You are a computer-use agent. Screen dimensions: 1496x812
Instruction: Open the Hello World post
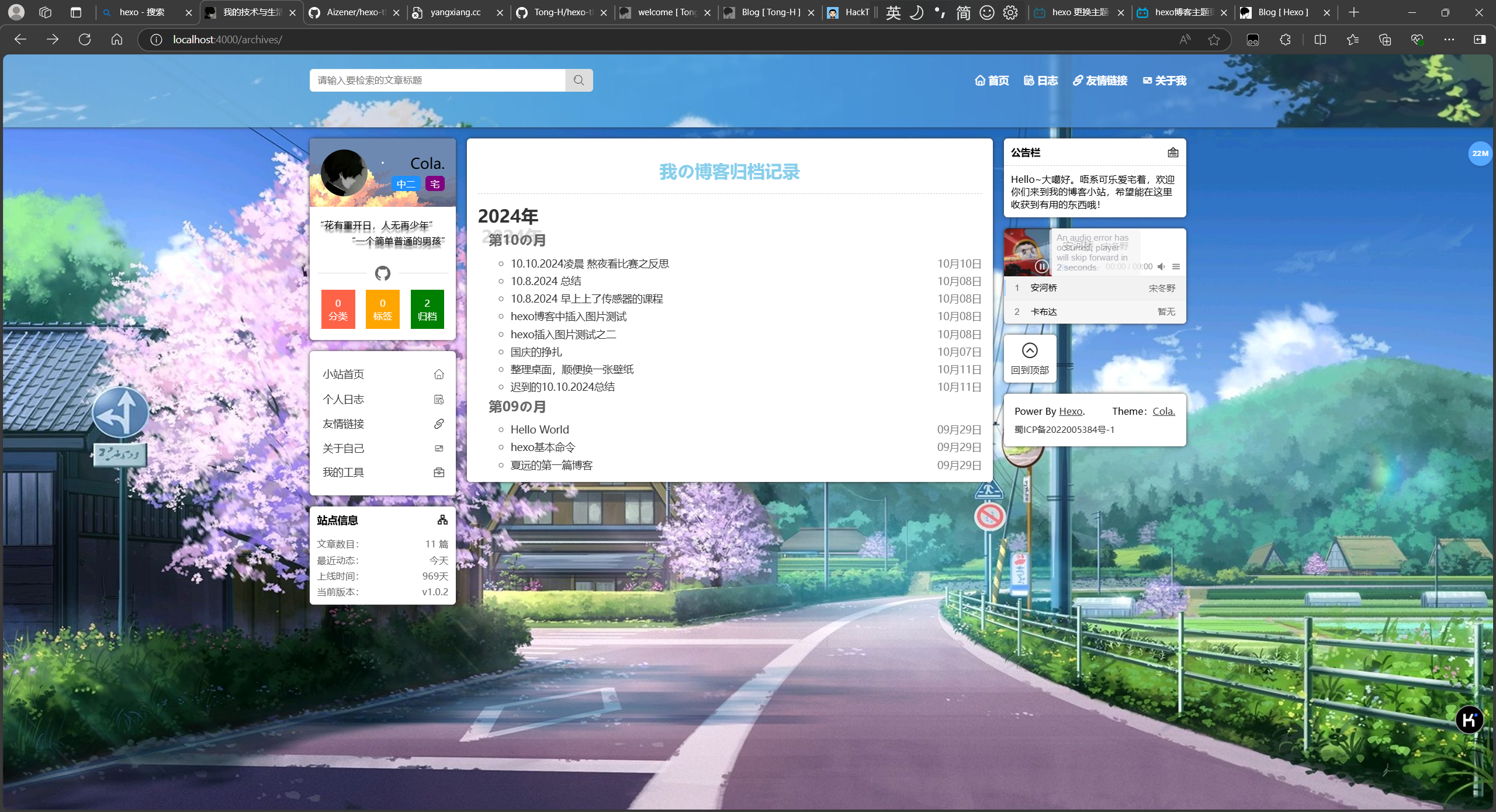click(539, 429)
